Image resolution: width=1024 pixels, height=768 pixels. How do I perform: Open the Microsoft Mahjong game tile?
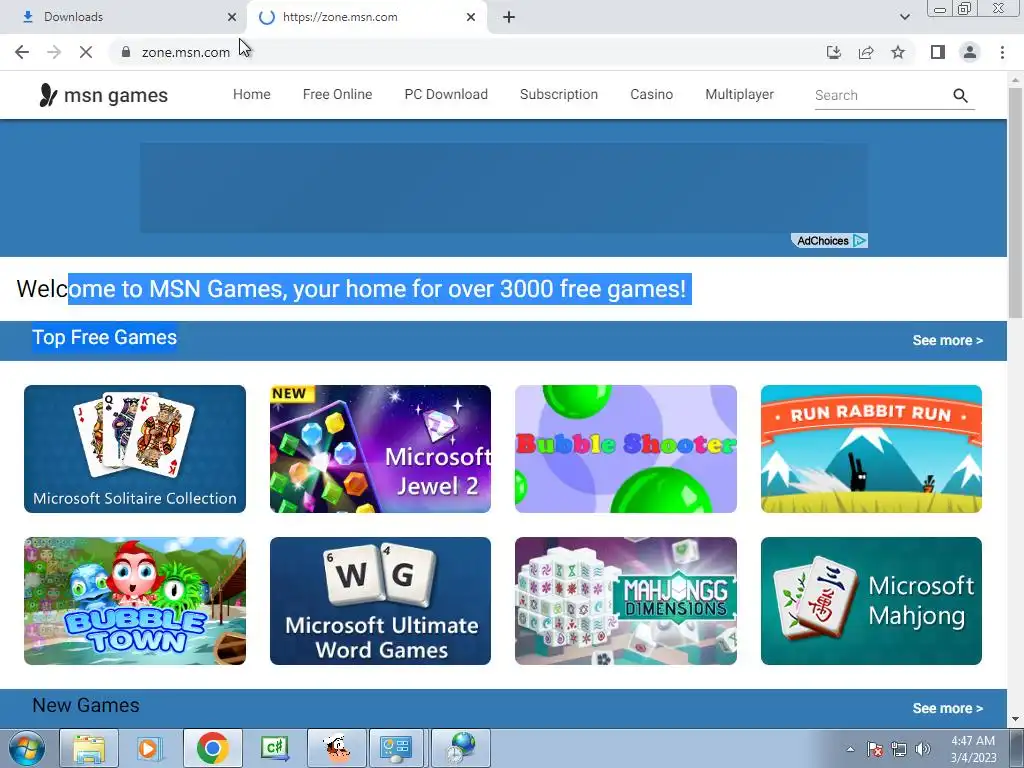(x=871, y=601)
